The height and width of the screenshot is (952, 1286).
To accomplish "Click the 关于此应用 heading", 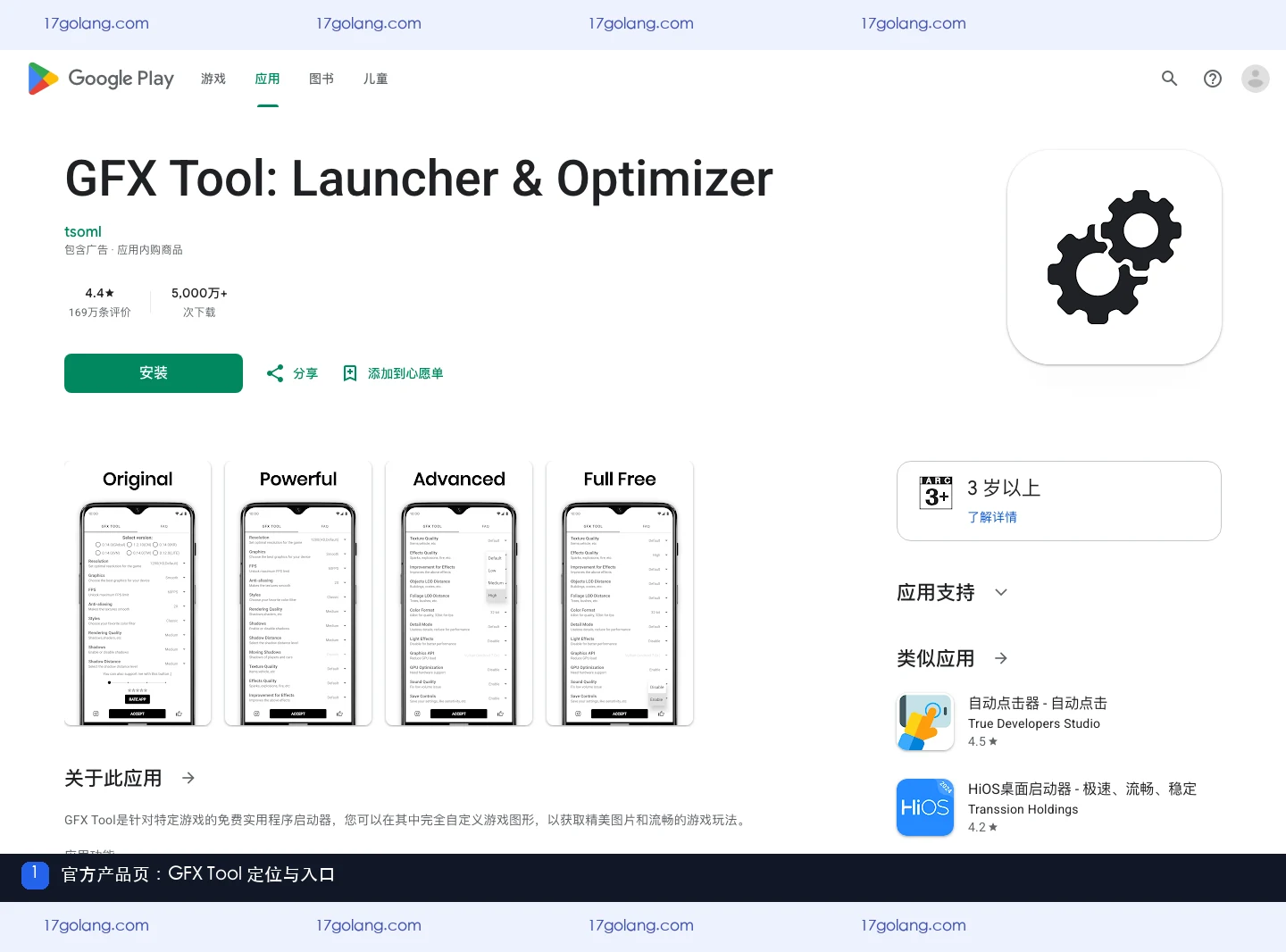I will point(113,778).
